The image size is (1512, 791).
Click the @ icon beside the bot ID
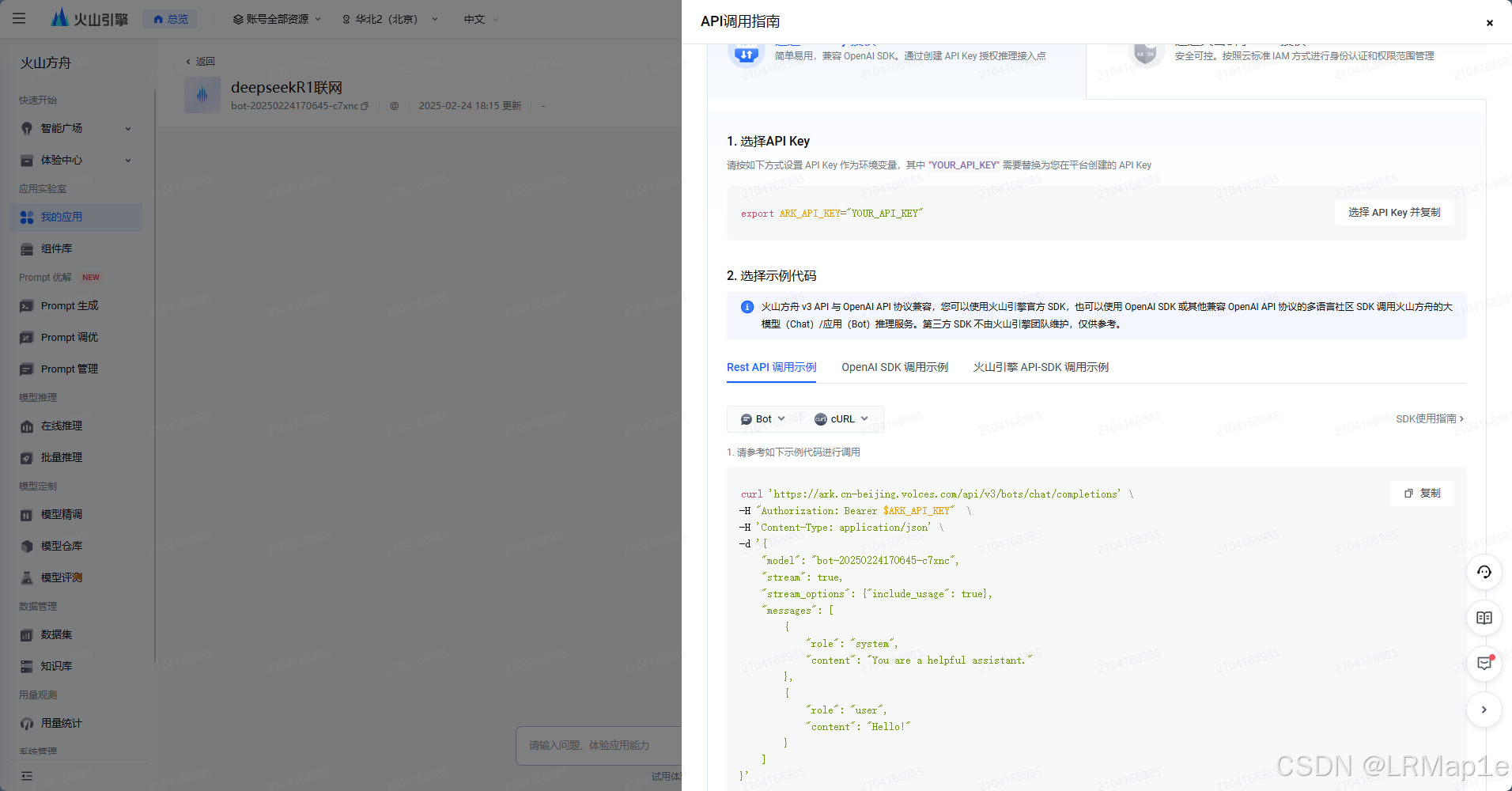tap(394, 106)
